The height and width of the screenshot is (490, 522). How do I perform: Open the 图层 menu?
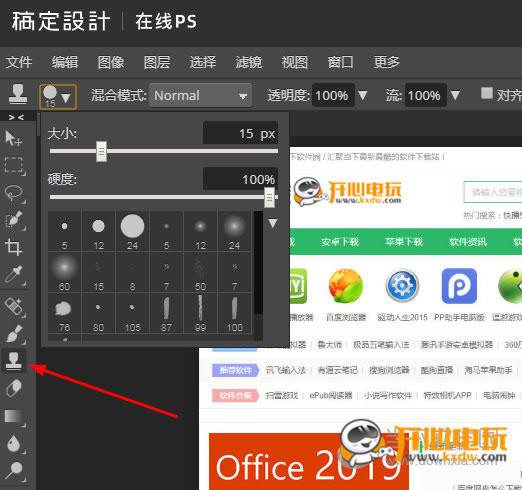(157, 62)
